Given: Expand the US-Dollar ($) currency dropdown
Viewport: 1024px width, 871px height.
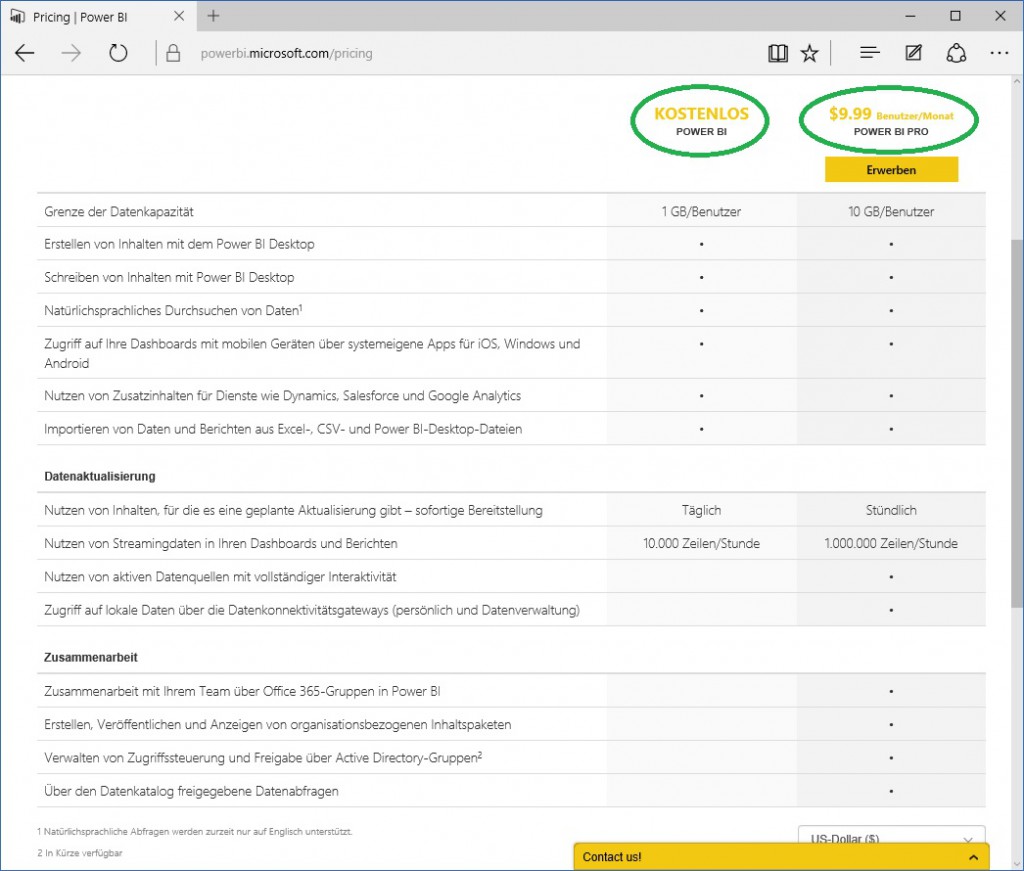Looking at the screenshot, I should (891, 839).
